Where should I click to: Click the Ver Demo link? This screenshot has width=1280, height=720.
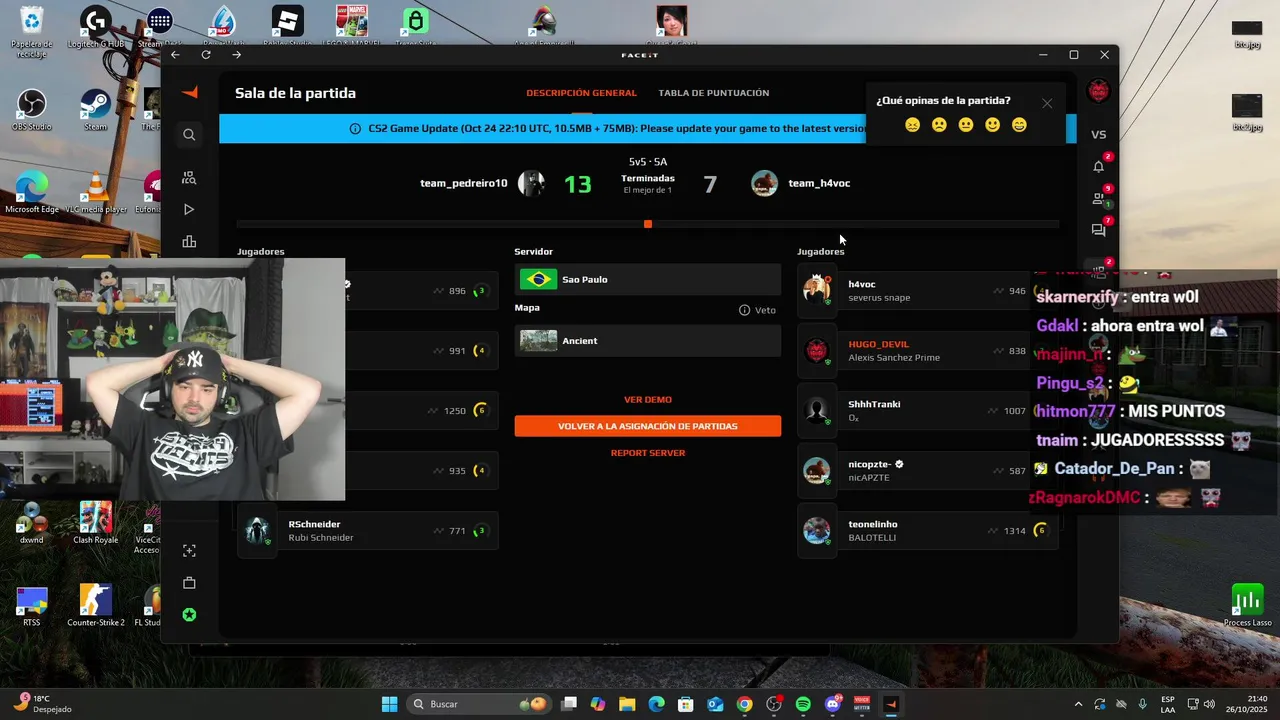tap(648, 400)
